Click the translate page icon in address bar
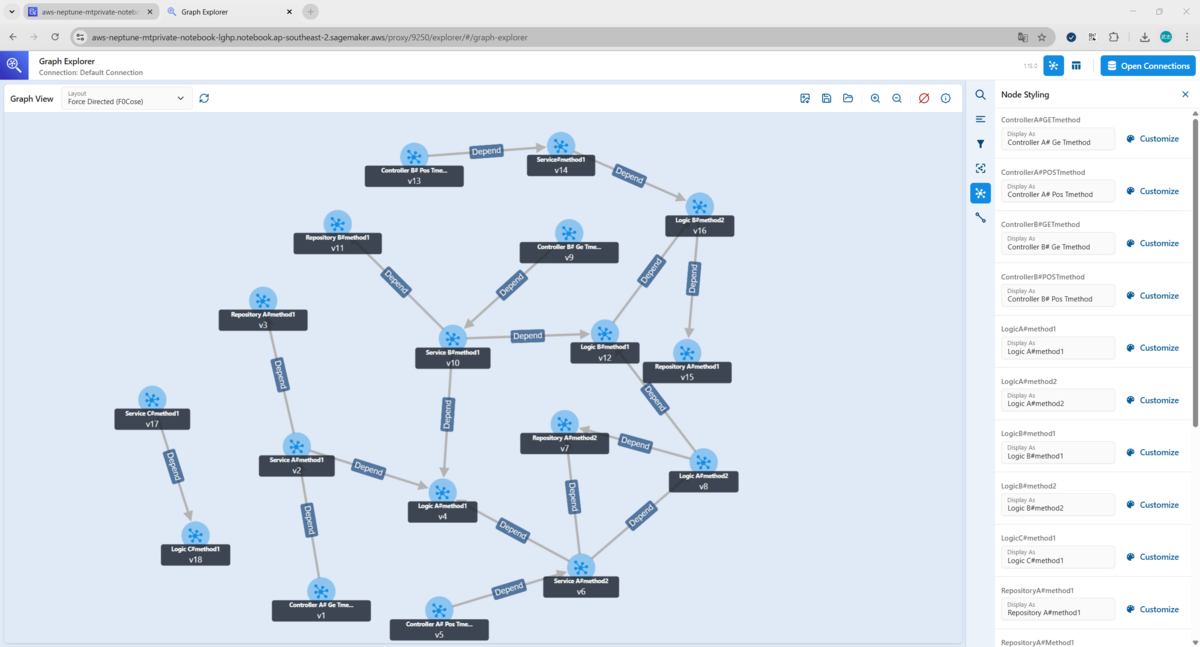This screenshot has width=1200, height=647. tap(1022, 37)
